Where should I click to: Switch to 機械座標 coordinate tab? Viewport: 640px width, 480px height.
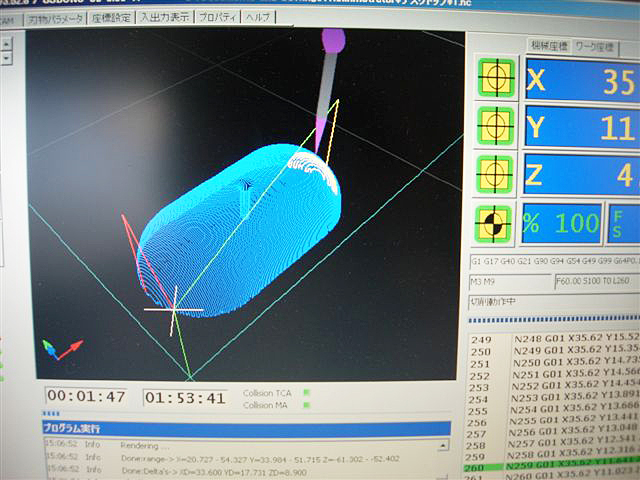click(548, 44)
